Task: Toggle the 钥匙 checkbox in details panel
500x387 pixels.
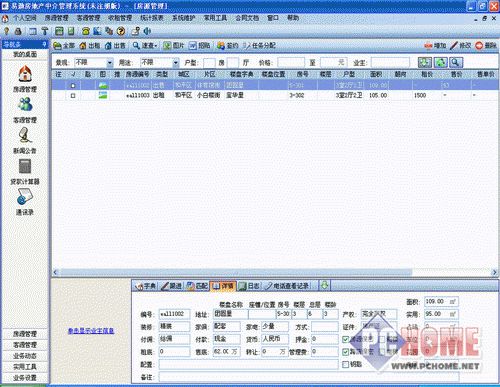Action: tap(346, 364)
